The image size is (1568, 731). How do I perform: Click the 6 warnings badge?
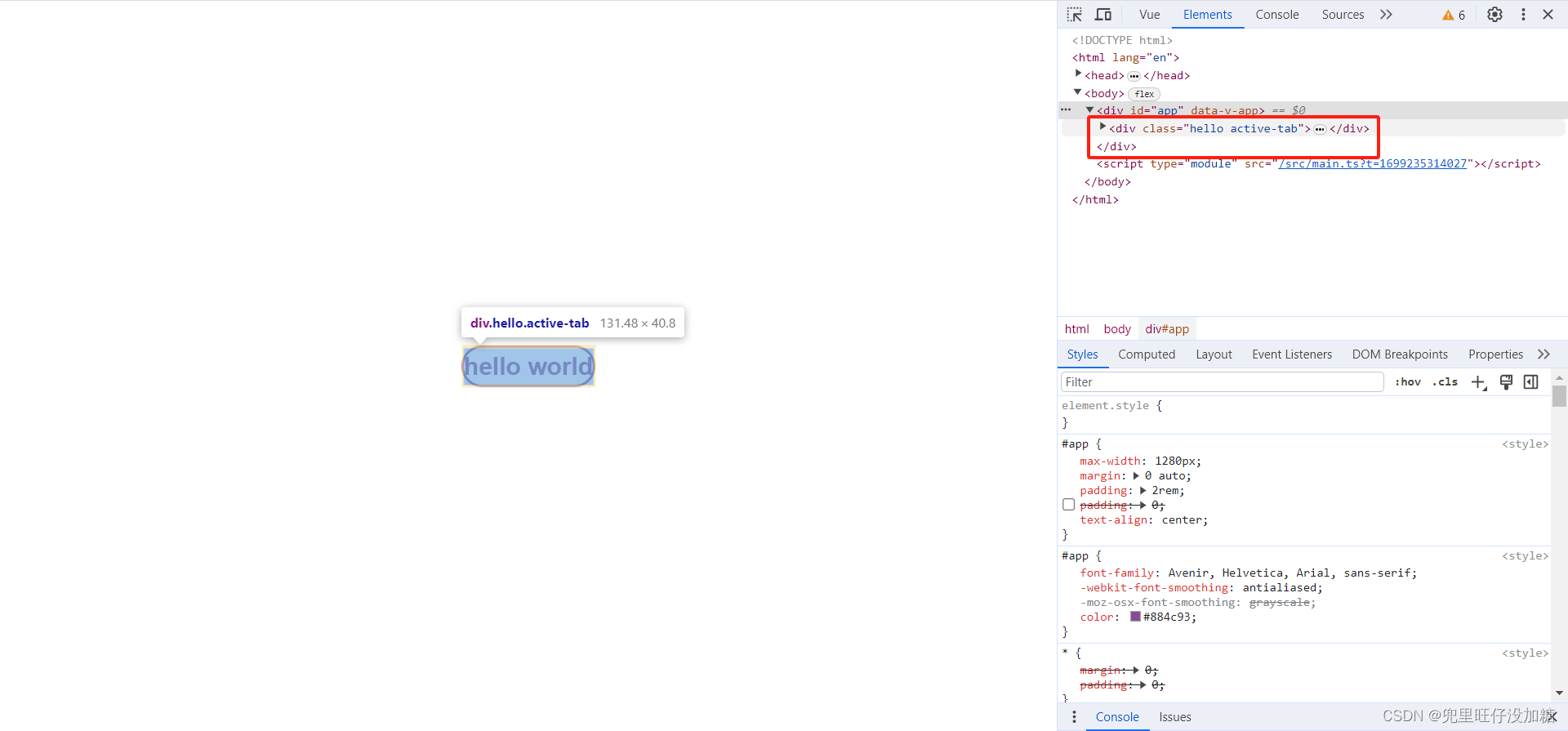point(1454,15)
